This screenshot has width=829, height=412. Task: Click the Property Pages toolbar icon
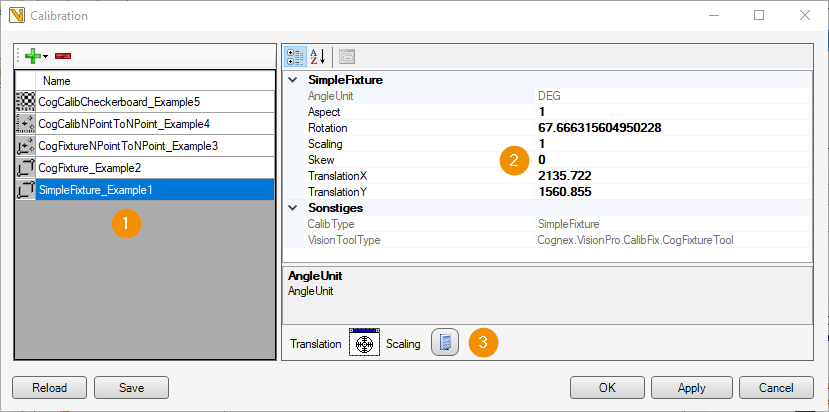coord(347,57)
